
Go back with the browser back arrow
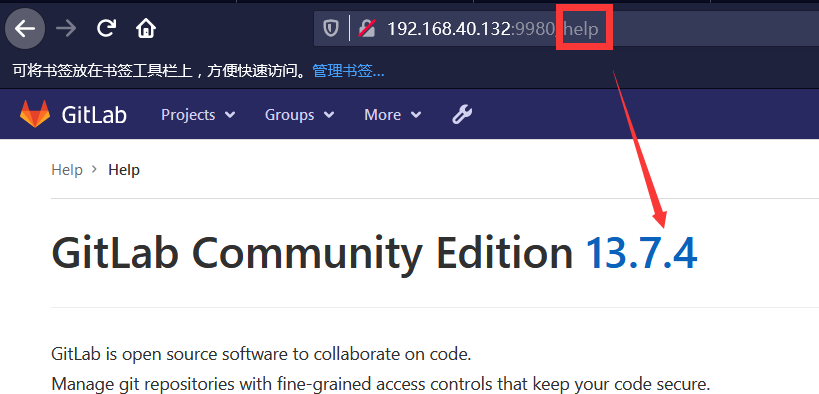tap(25, 28)
